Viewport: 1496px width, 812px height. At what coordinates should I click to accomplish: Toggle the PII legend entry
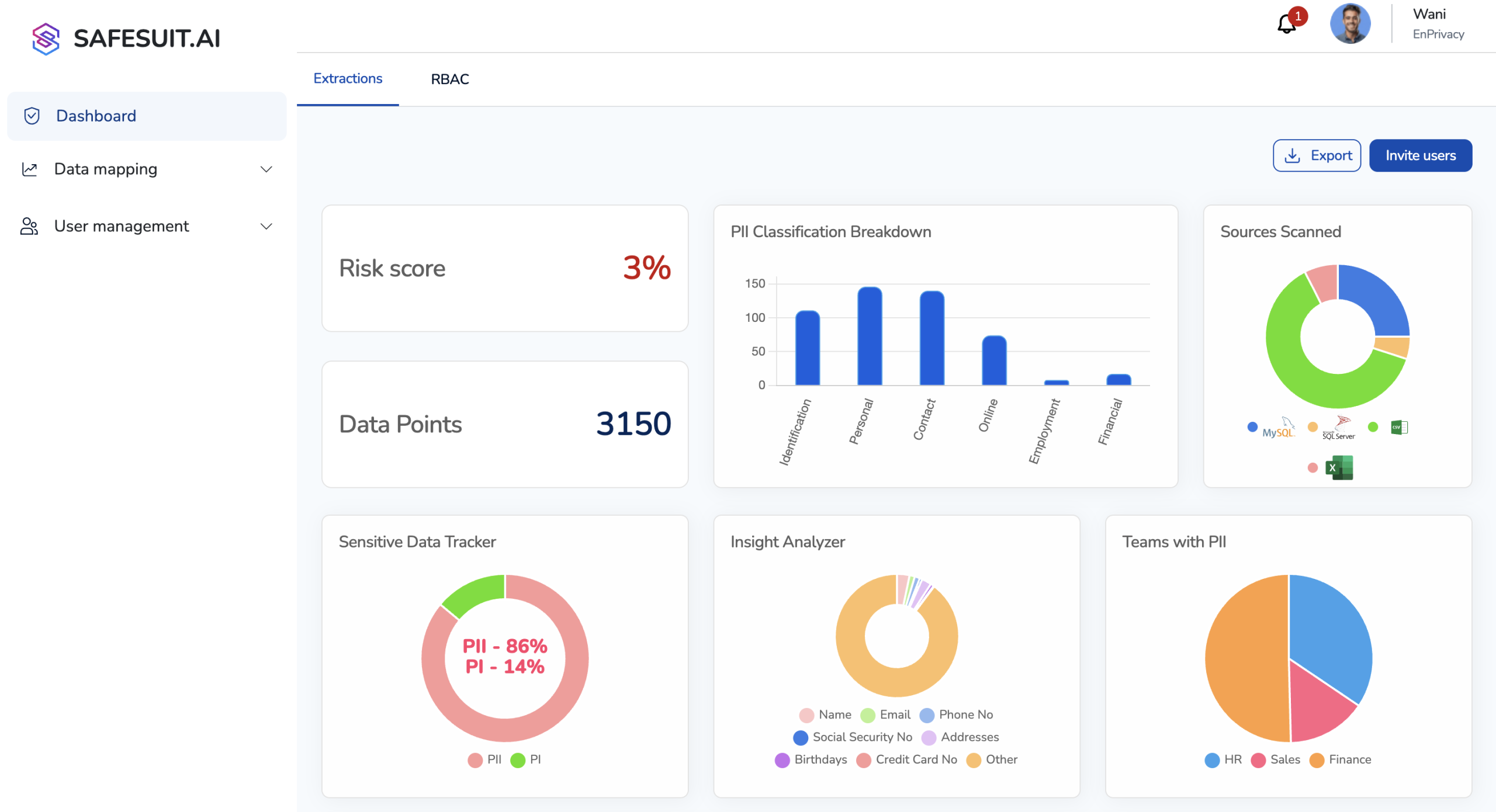pyautogui.click(x=484, y=759)
